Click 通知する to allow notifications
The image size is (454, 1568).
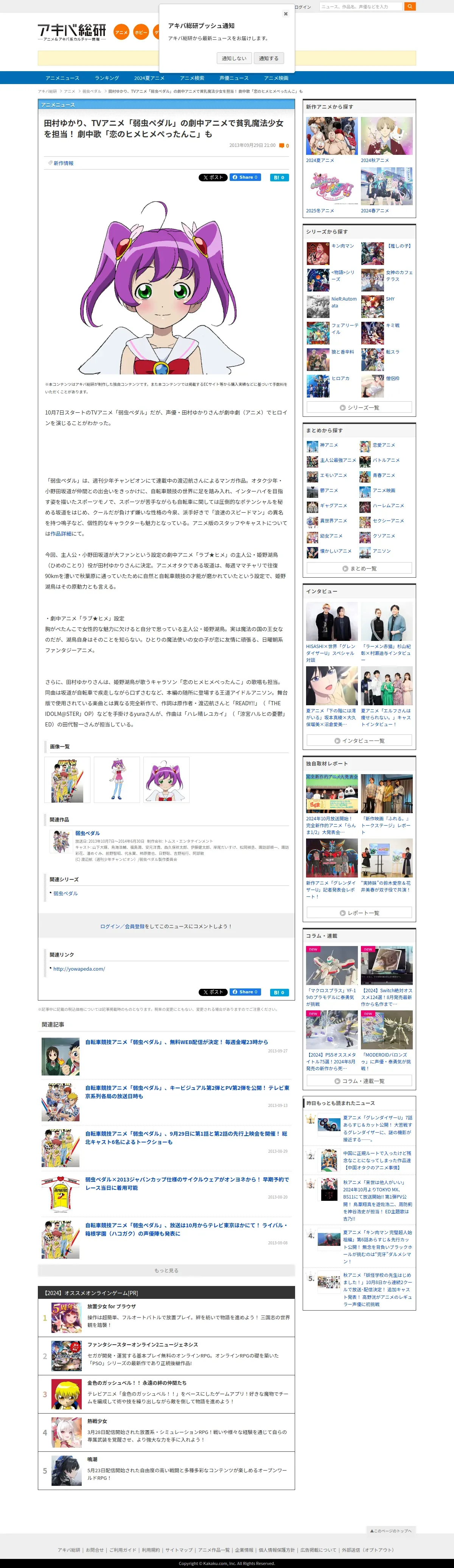tap(268, 58)
